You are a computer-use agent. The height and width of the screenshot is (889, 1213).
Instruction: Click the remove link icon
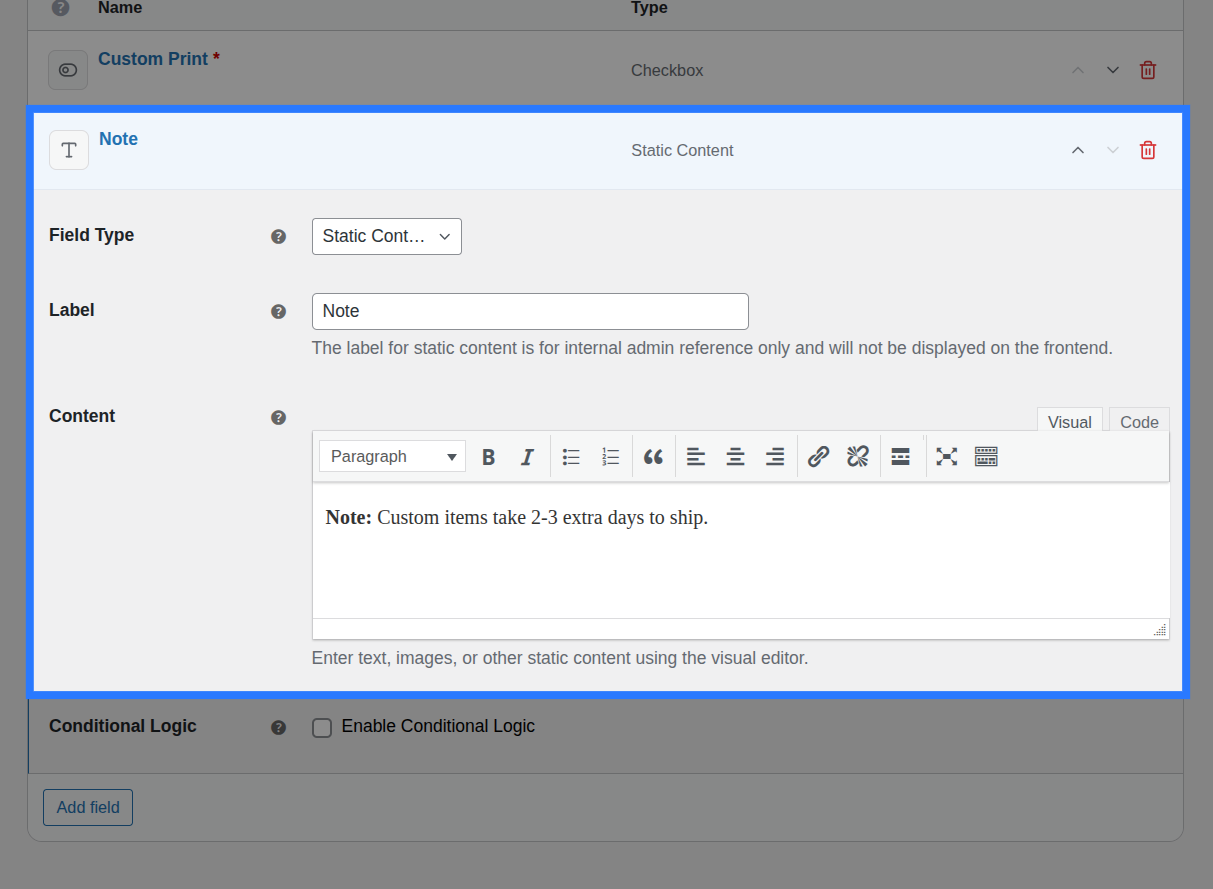[857, 457]
